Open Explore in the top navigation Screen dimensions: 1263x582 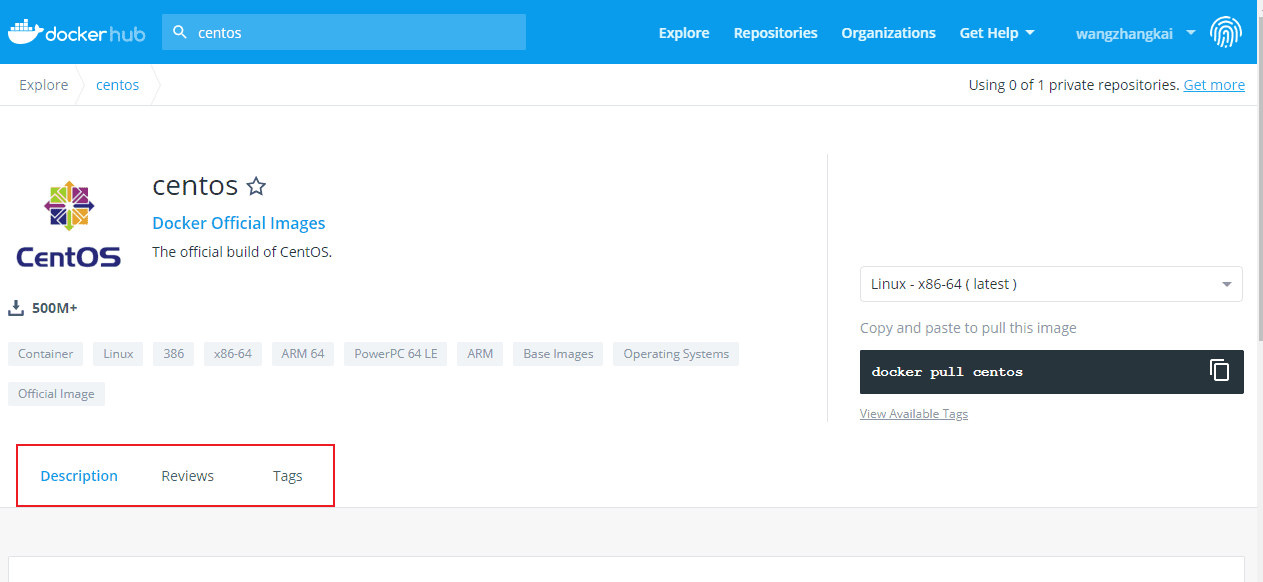pyautogui.click(x=684, y=33)
